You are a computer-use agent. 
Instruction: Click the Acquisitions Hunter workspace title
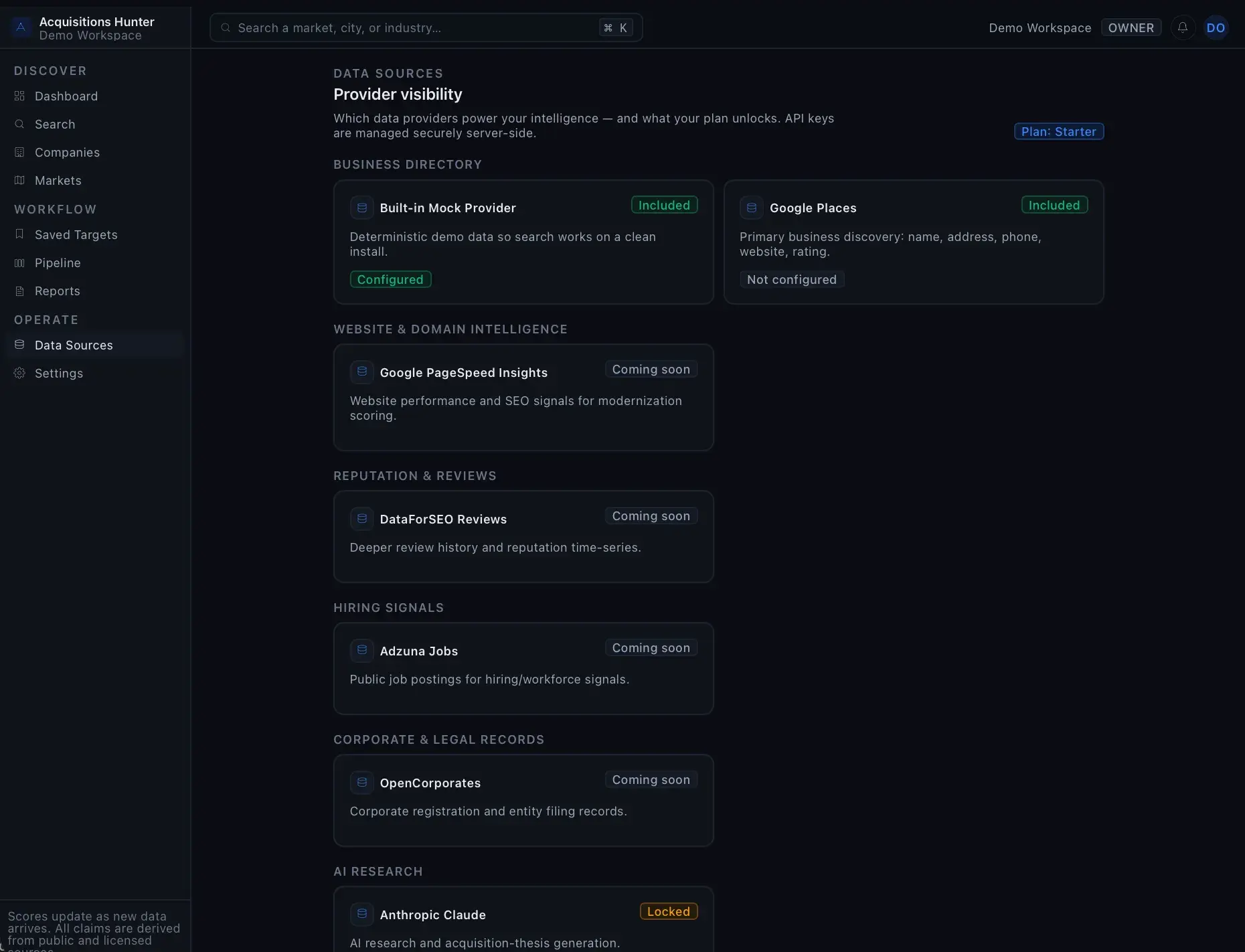click(x=96, y=21)
